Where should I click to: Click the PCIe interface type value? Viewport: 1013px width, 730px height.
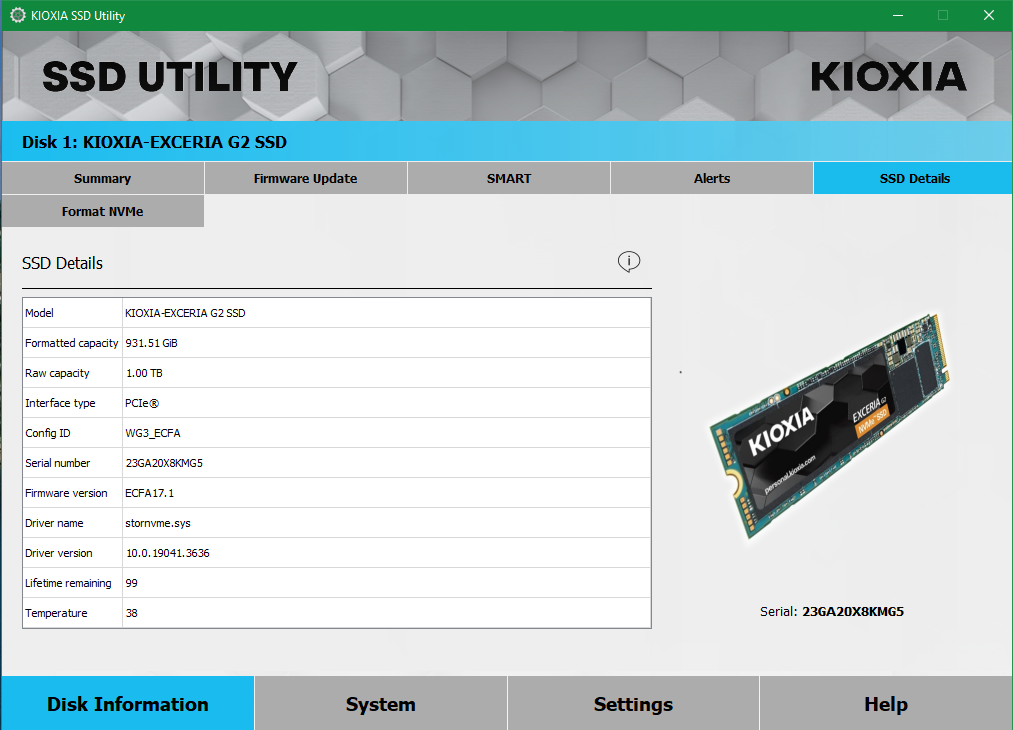(386, 403)
